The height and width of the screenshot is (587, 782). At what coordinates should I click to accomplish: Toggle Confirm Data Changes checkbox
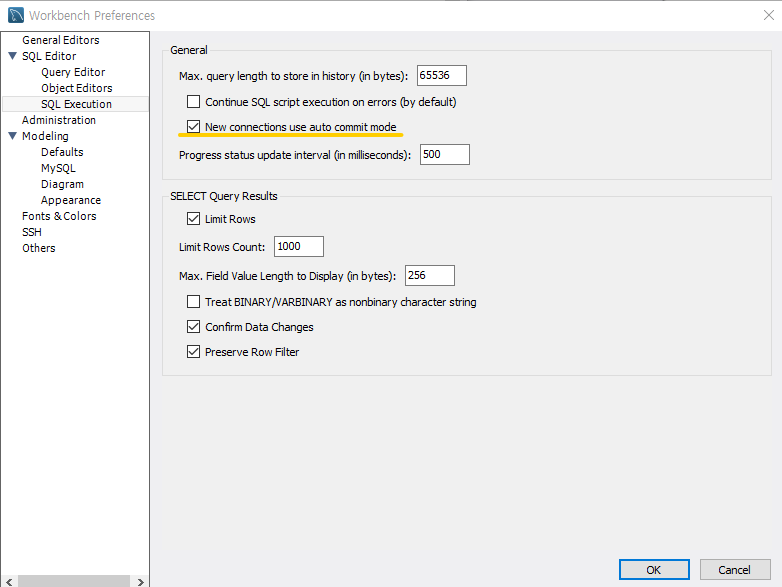(x=194, y=327)
